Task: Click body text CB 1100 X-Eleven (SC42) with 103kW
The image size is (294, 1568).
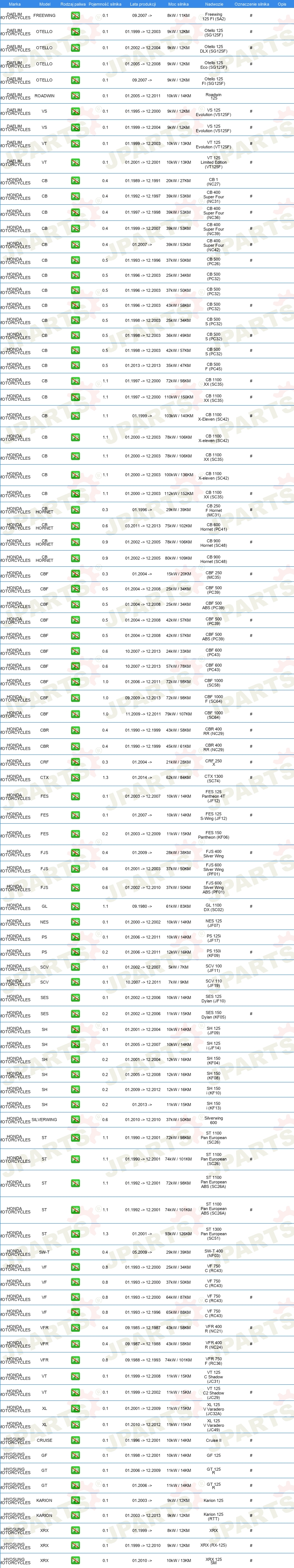Action: 214,417
